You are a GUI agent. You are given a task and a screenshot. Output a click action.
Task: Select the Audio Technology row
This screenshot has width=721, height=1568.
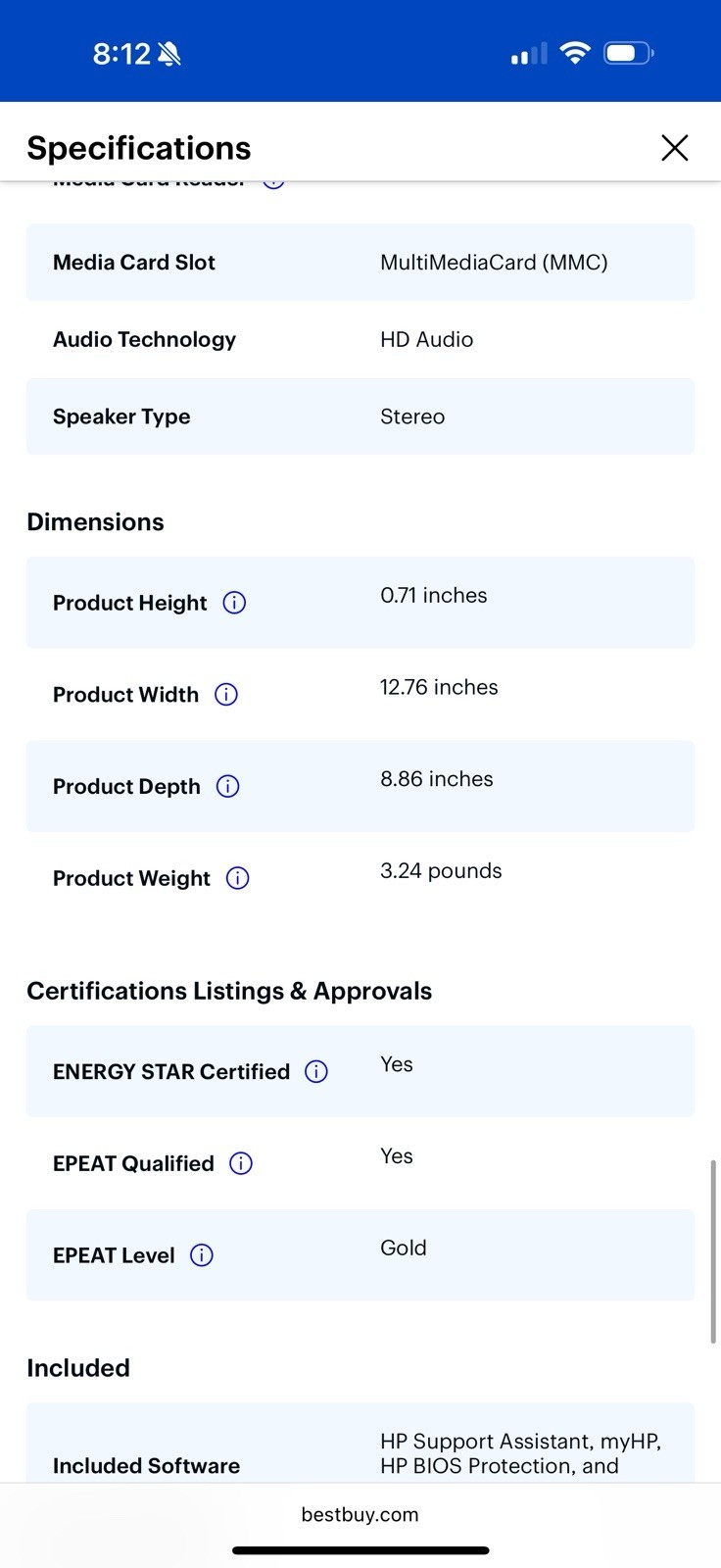360,339
